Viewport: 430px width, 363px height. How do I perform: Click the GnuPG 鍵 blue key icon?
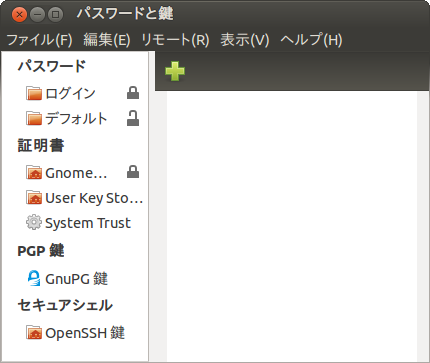click(34, 278)
